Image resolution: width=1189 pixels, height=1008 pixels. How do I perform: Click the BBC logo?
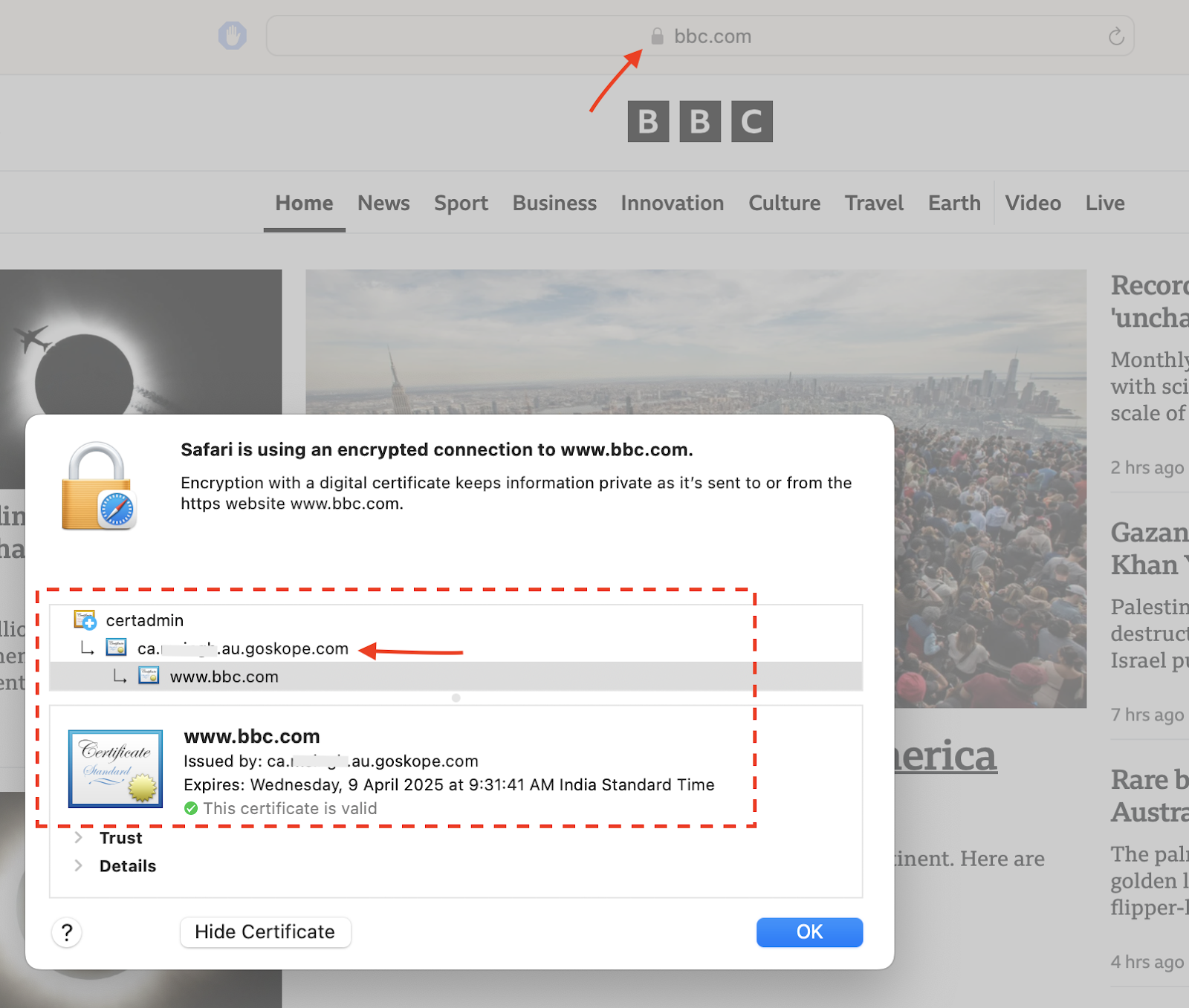click(x=700, y=121)
